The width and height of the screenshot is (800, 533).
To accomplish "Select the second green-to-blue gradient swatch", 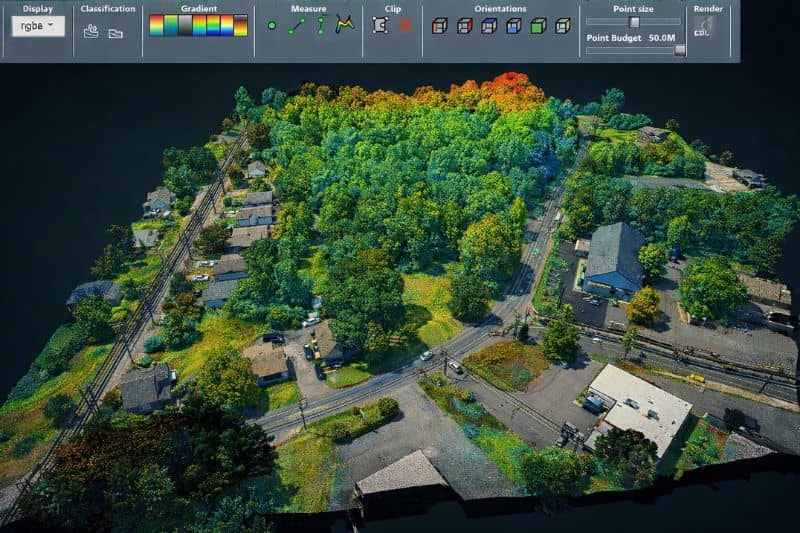I will (x=170, y=26).
